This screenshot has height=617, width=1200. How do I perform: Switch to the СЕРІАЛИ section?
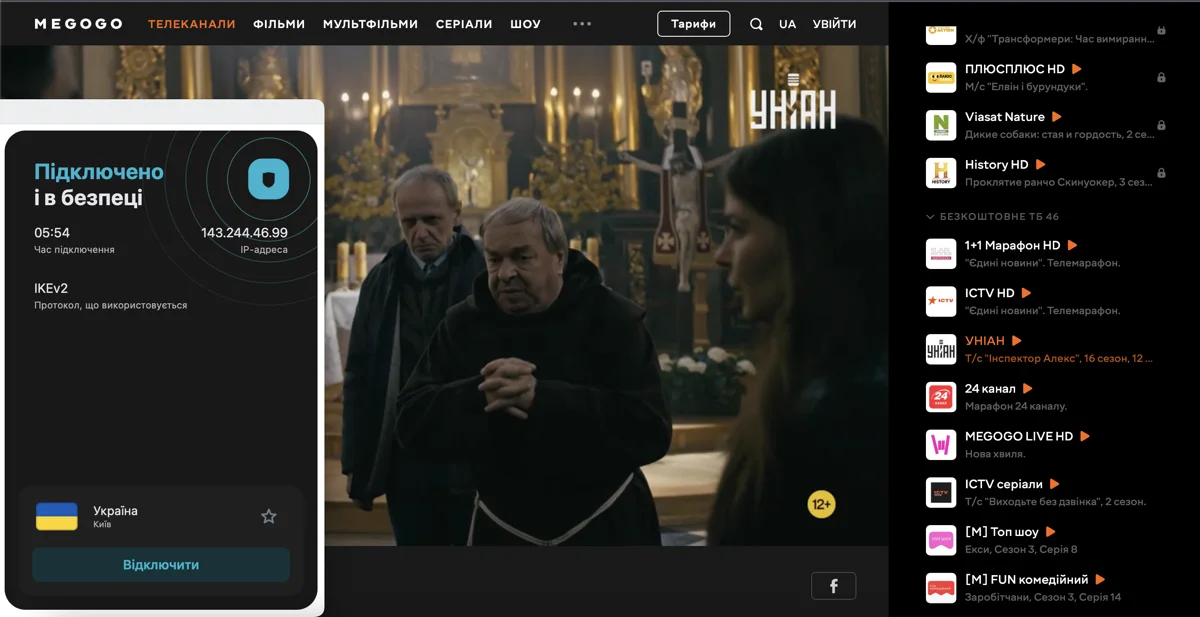[x=464, y=24]
